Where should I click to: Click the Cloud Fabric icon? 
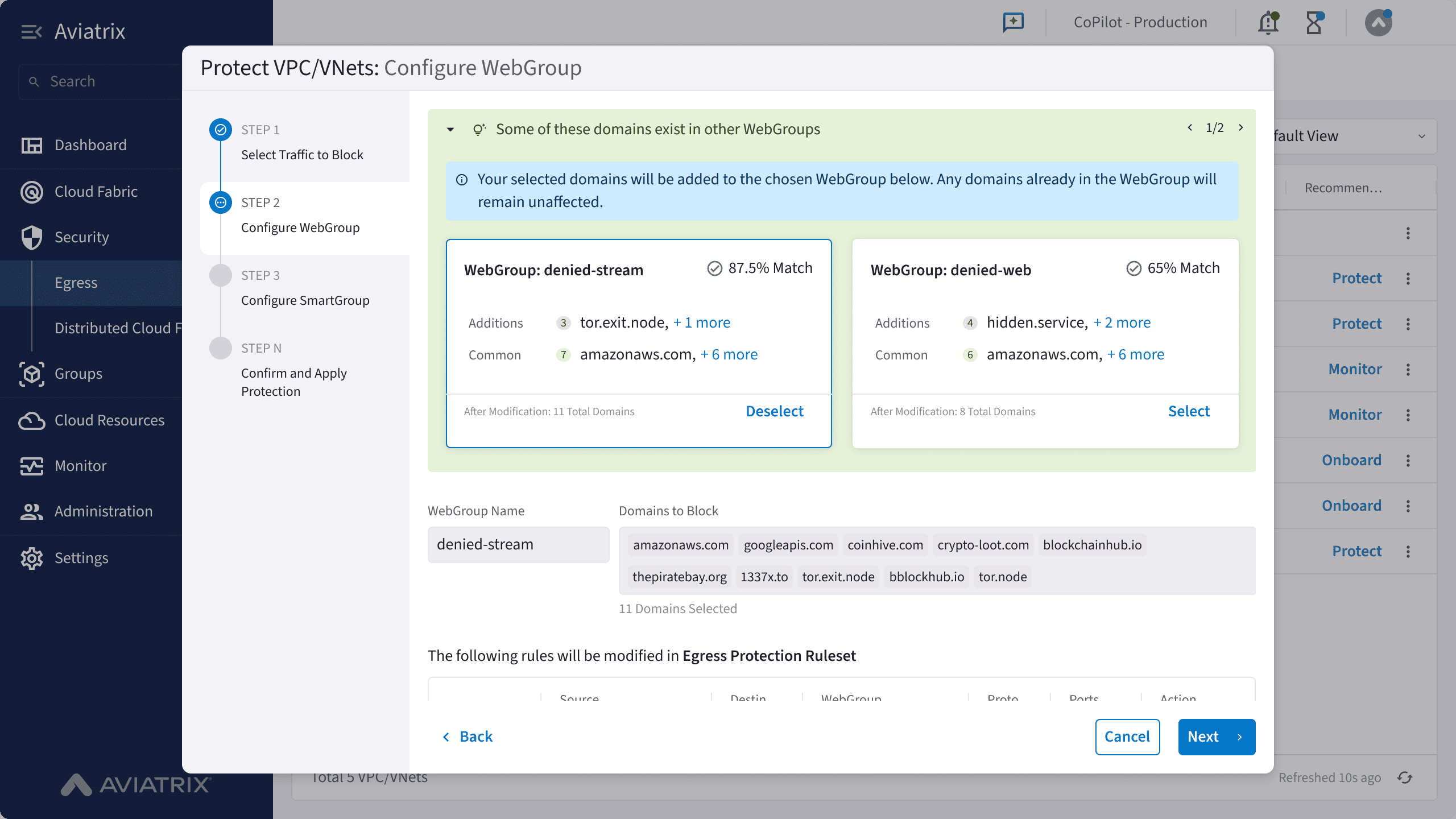tap(31, 192)
